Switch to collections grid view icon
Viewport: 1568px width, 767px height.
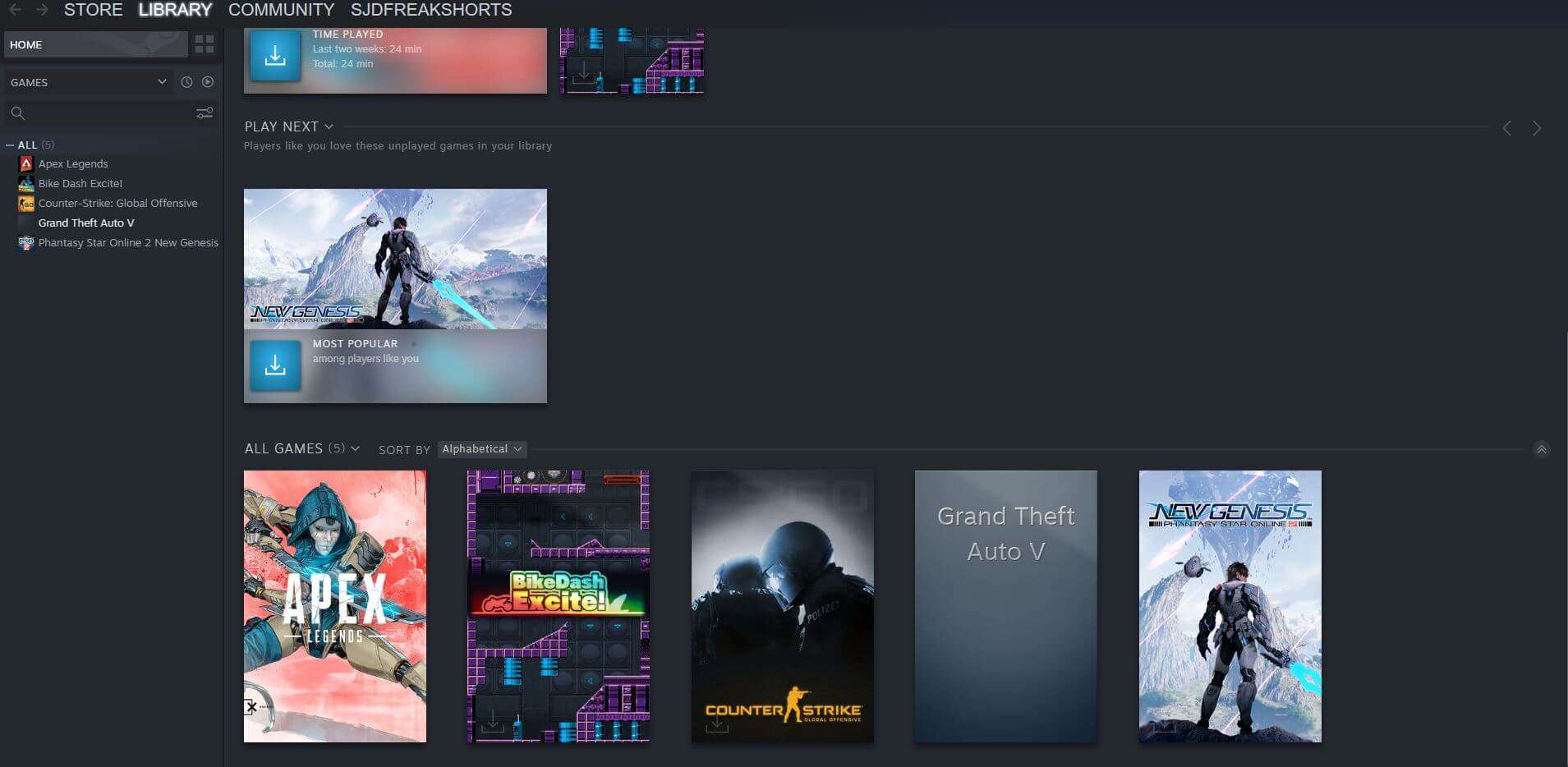tap(205, 44)
